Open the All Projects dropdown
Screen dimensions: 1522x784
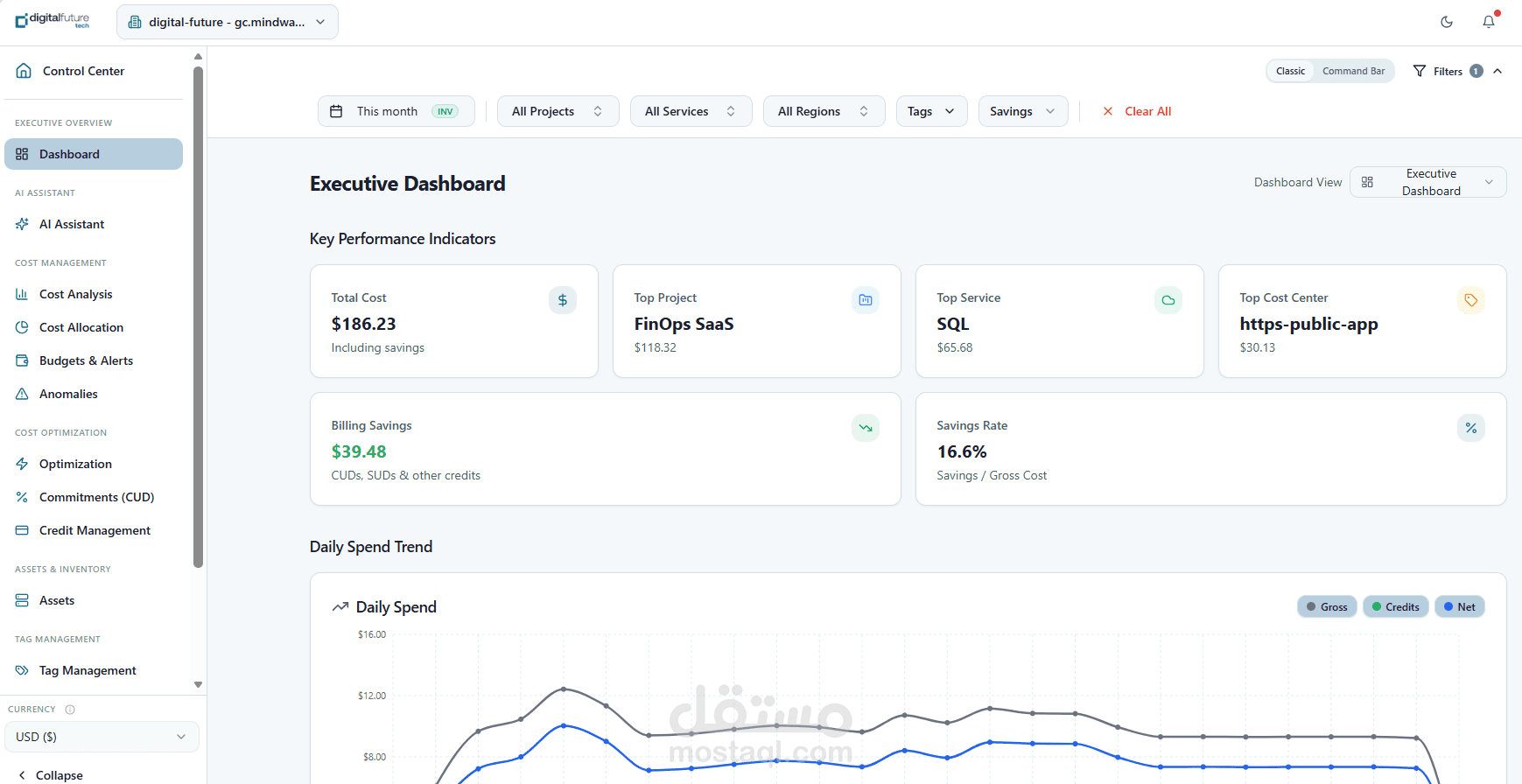(x=558, y=111)
